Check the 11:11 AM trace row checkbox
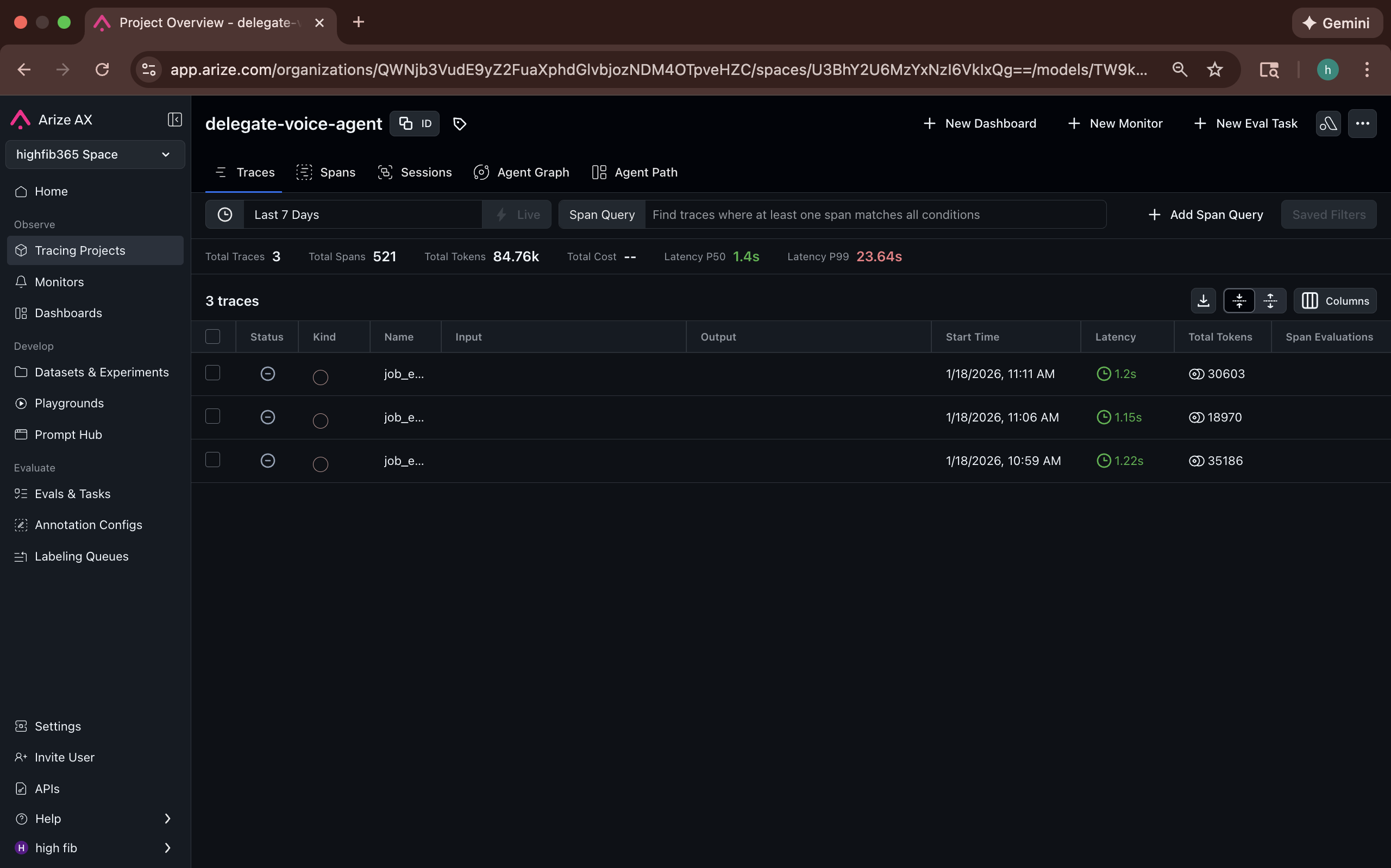The width and height of the screenshot is (1391, 868). tap(213, 373)
